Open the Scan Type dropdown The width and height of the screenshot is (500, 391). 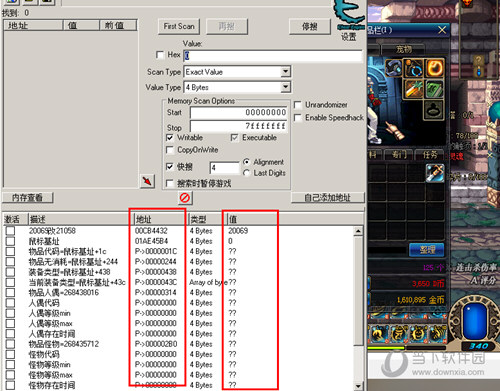[x=285, y=72]
